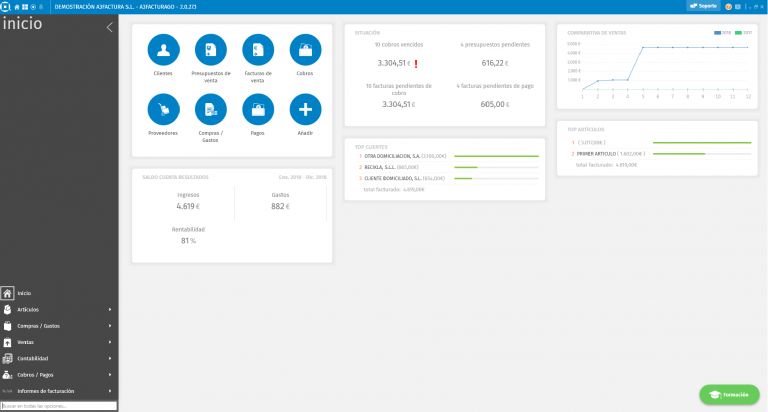
Task: Open the Clientes shortcut icon
Action: point(163,50)
